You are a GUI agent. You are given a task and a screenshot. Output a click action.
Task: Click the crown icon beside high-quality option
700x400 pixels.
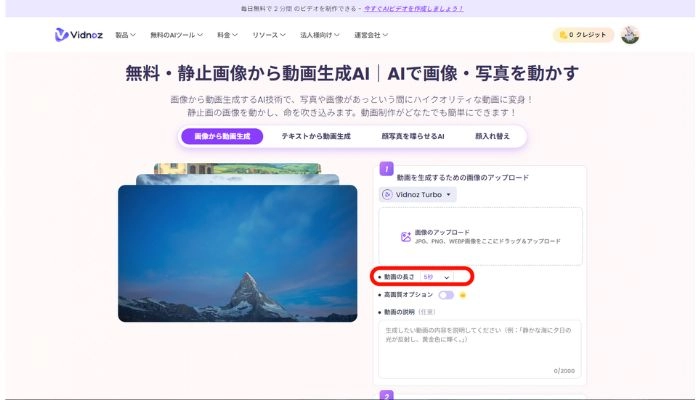[464, 295]
